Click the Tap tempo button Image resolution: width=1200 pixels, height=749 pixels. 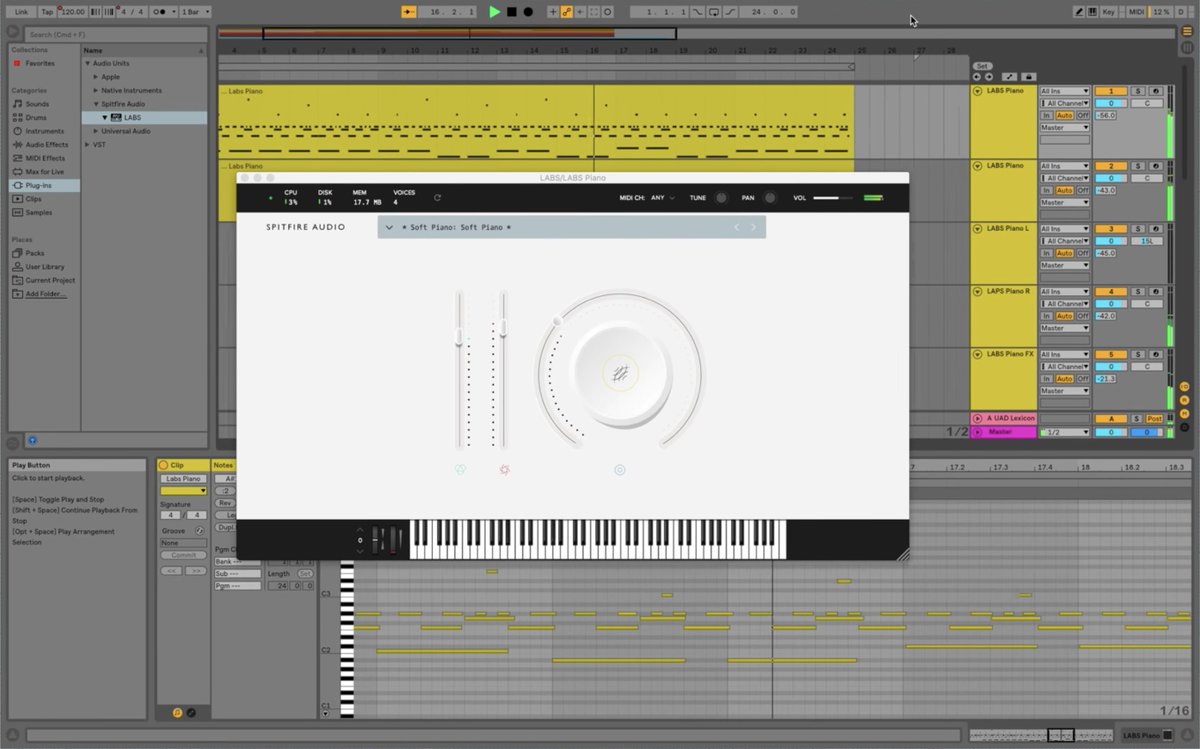coord(47,12)
